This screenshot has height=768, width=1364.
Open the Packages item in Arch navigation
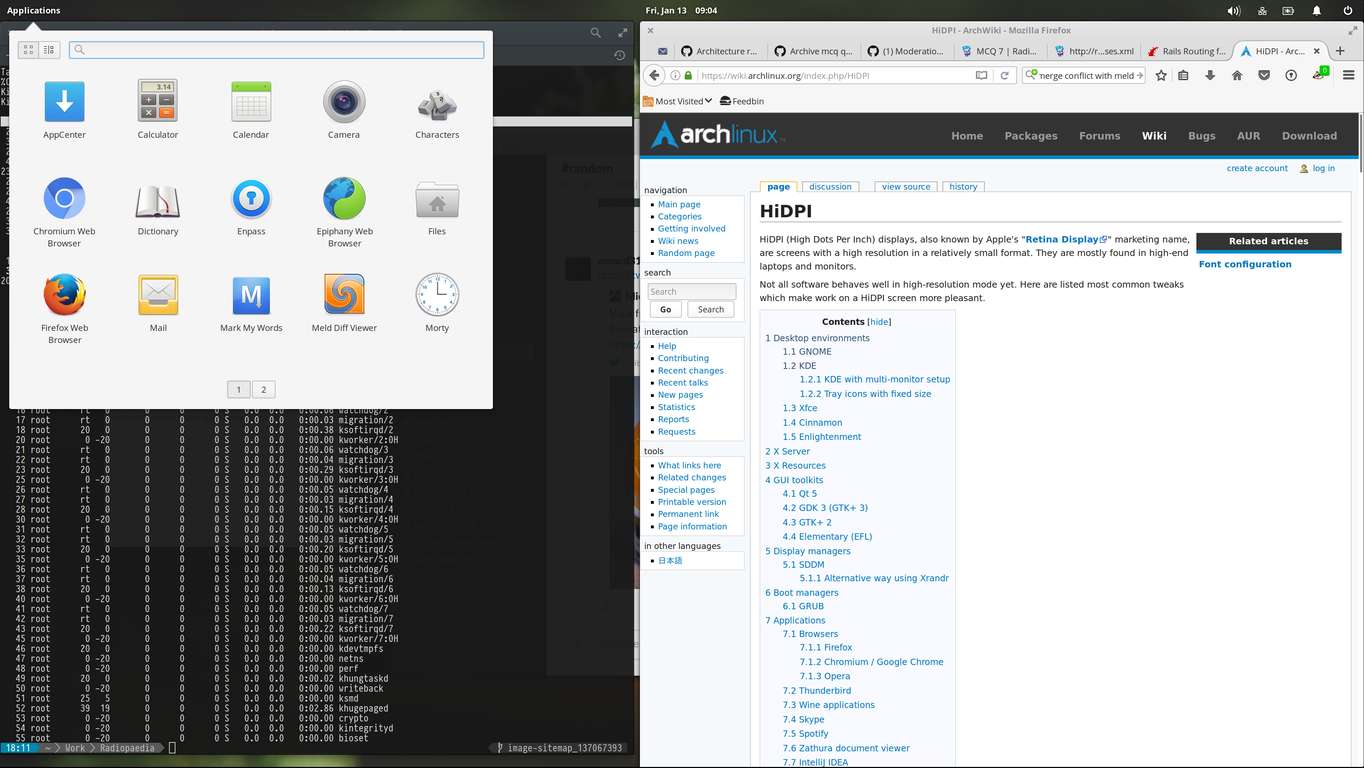click(1031, 136)
